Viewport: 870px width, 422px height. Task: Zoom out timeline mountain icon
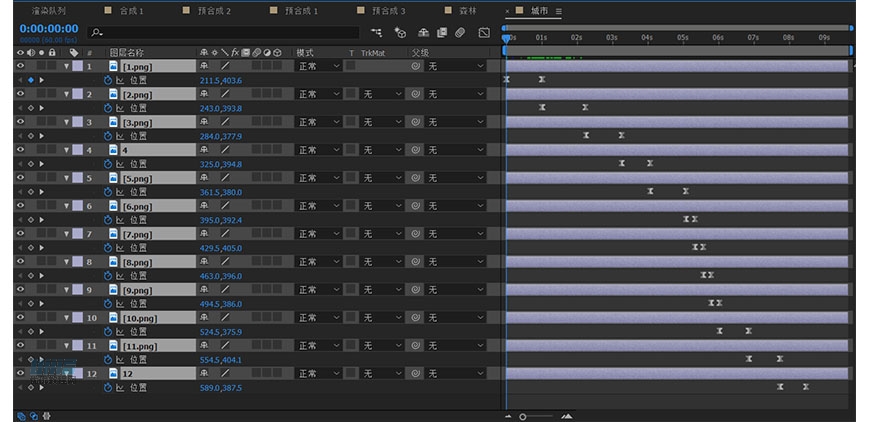(x=509, y=416)
